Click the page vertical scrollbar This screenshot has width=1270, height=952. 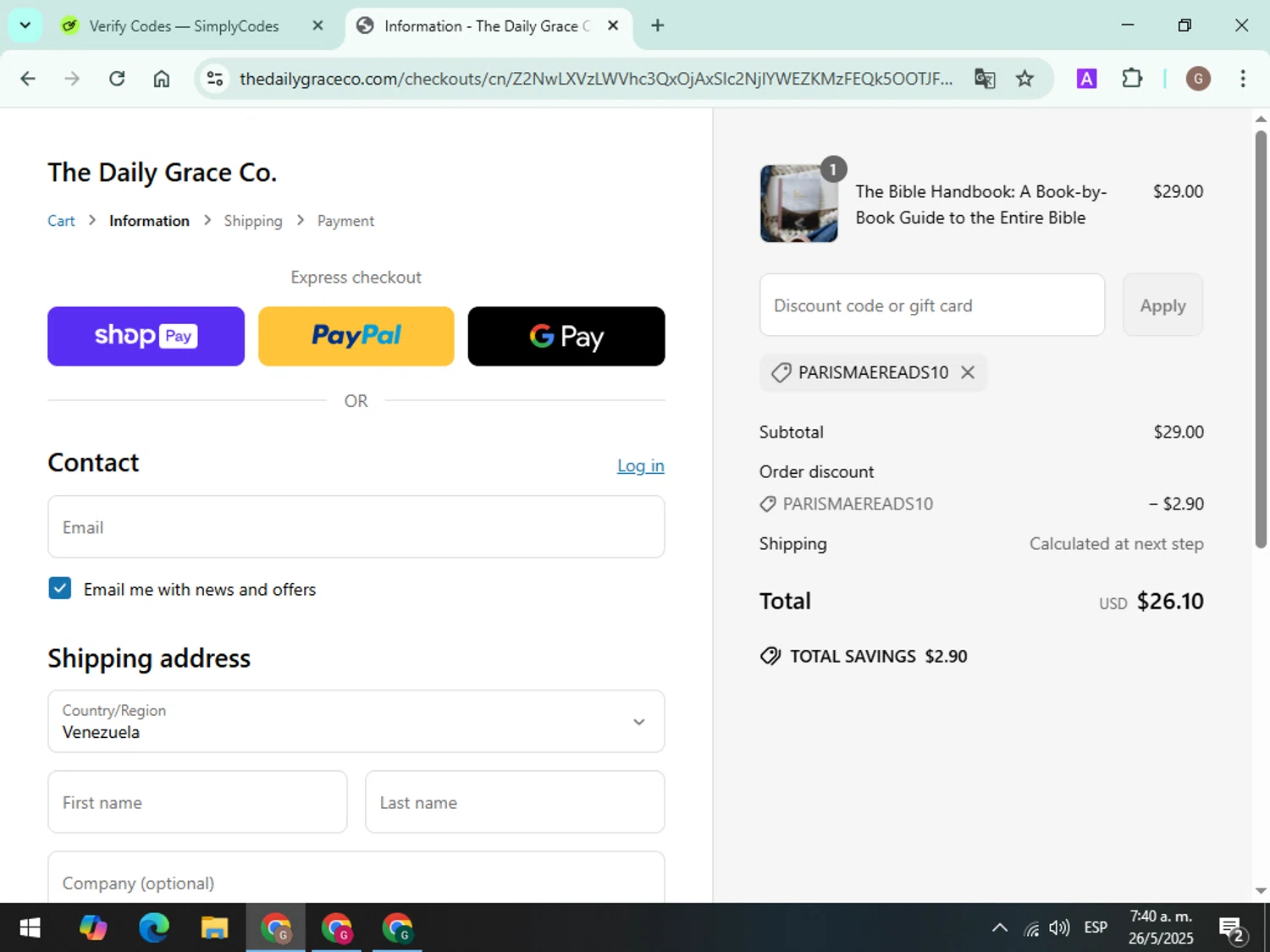(x=1261, y=338)
